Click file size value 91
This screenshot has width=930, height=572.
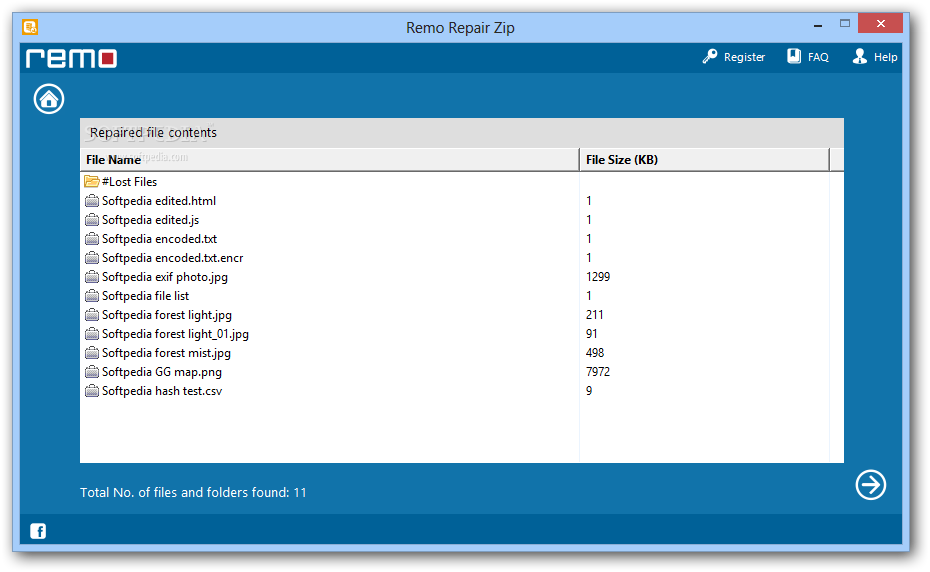[591, 334]
